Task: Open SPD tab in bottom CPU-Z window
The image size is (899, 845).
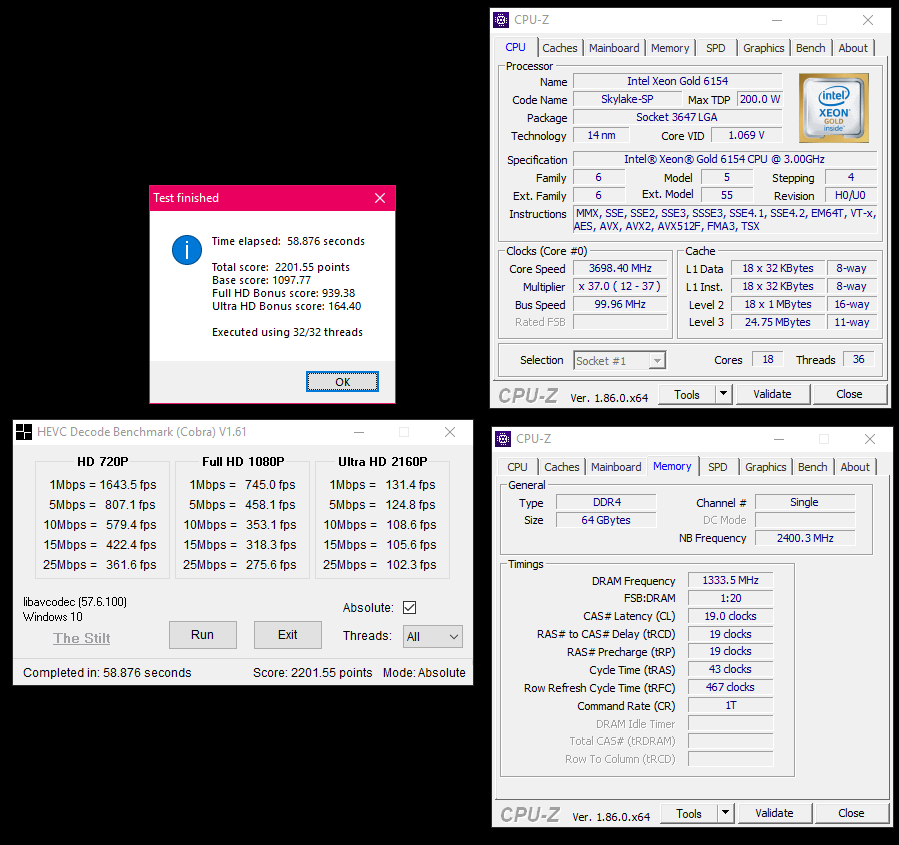Action: (717, 467)
